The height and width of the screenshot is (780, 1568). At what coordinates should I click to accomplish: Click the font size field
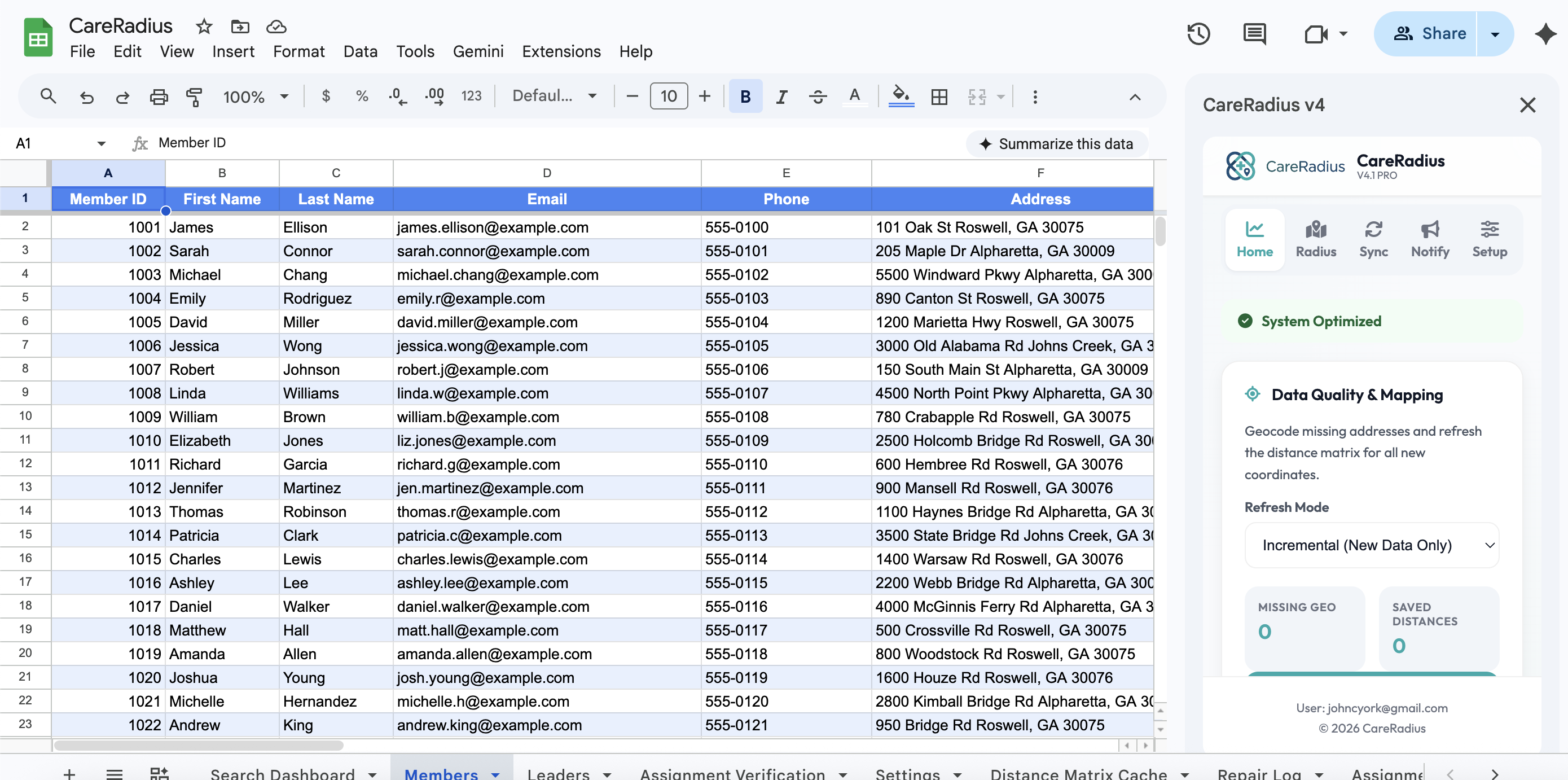tap(669, 96)
